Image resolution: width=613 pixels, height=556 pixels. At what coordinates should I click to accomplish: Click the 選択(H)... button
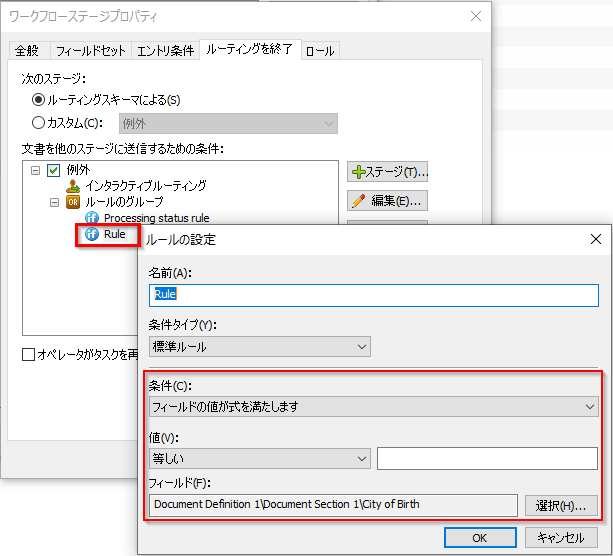point(561,506)
